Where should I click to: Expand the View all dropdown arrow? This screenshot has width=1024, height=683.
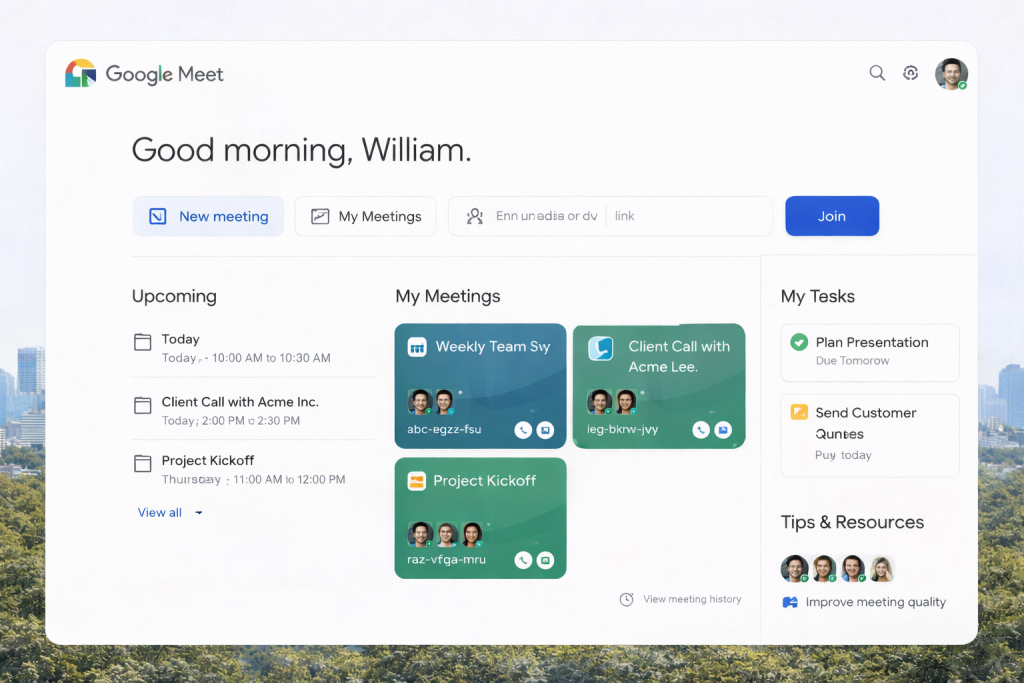coord(199,513)
